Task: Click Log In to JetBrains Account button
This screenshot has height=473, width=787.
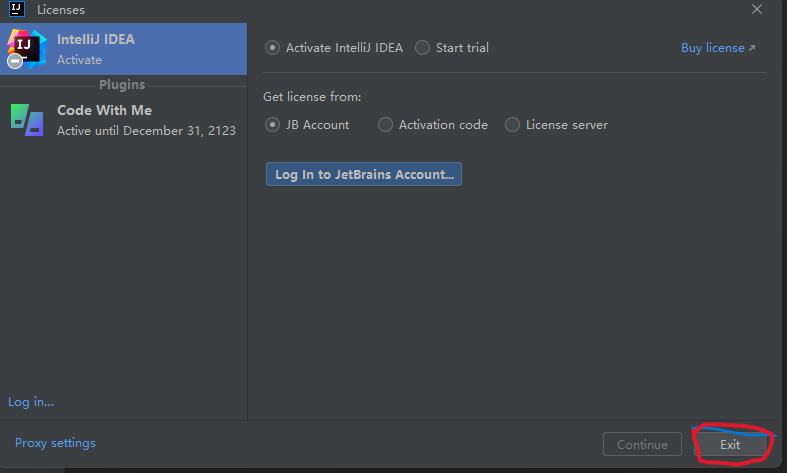Action: pyautogui.click(x=364, y=174)
